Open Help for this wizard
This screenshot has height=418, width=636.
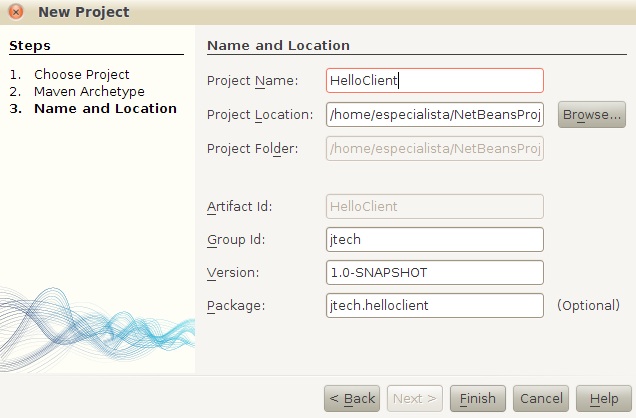pos(603,398)
